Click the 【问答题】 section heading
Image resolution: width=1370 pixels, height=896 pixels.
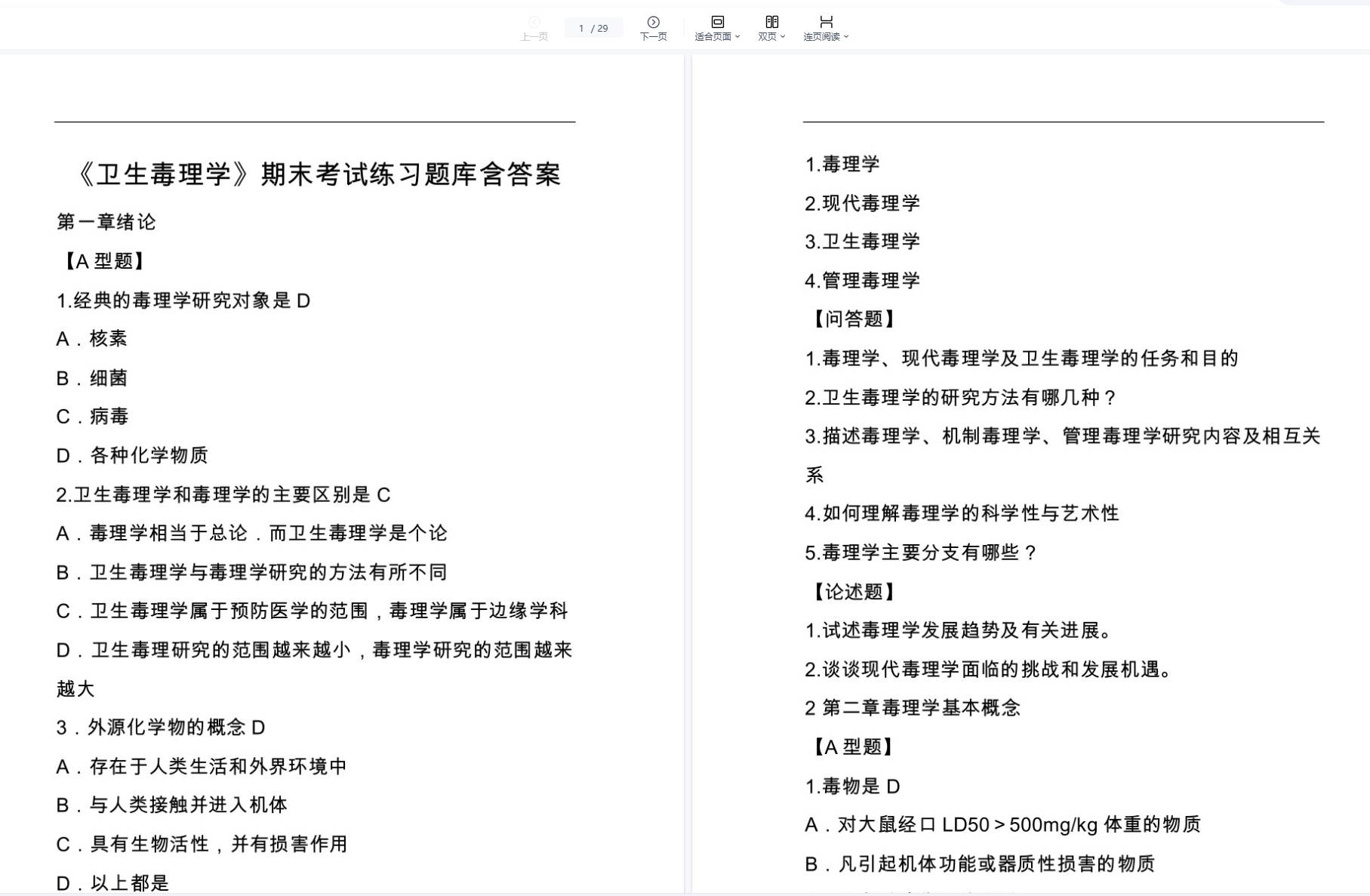853,319
